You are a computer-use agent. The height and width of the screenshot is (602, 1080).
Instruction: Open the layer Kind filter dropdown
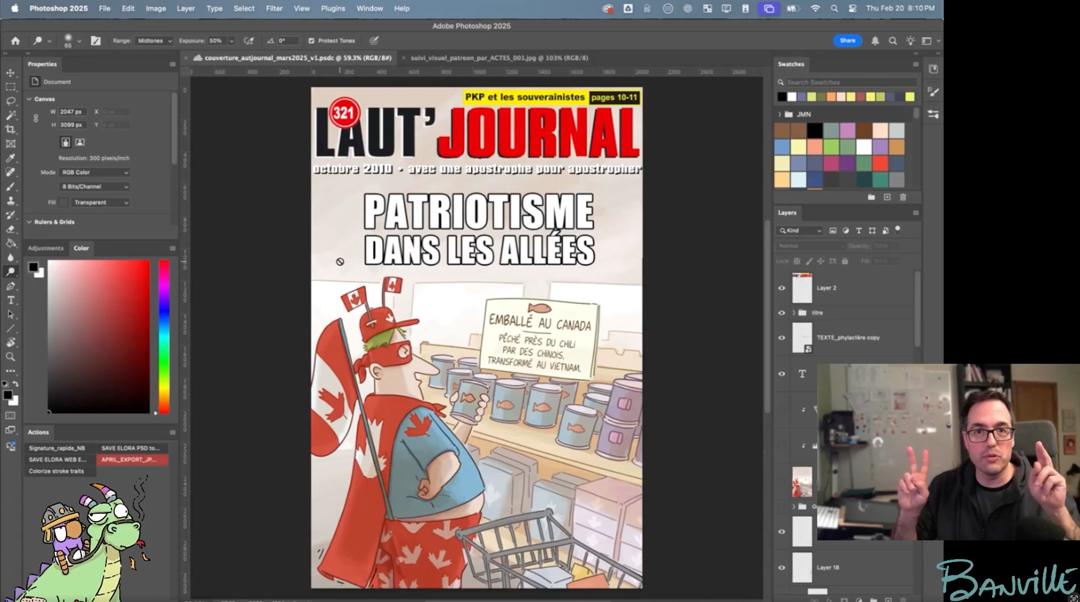800,231
